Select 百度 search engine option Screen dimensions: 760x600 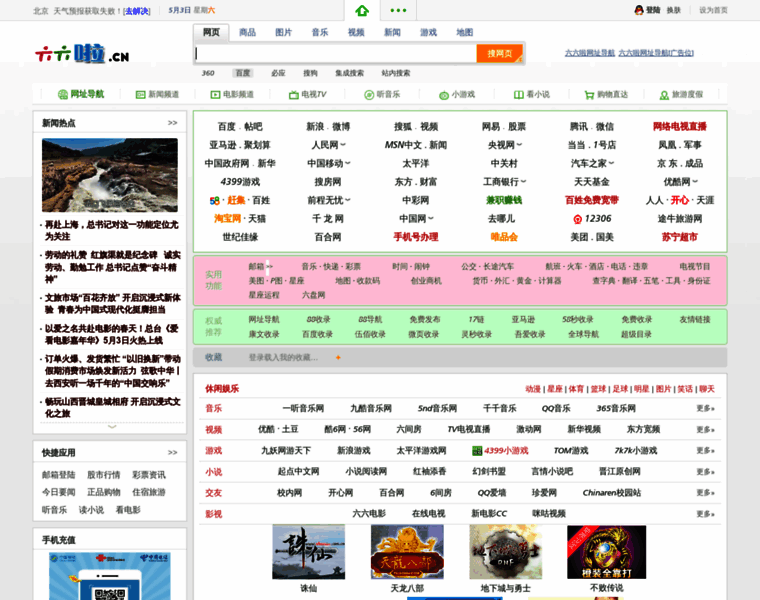242,73
